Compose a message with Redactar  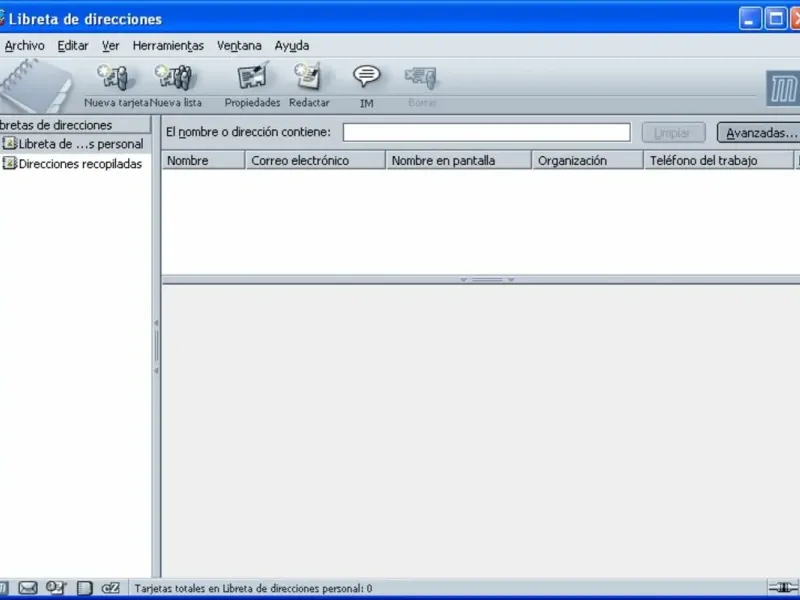pos(309,85)
